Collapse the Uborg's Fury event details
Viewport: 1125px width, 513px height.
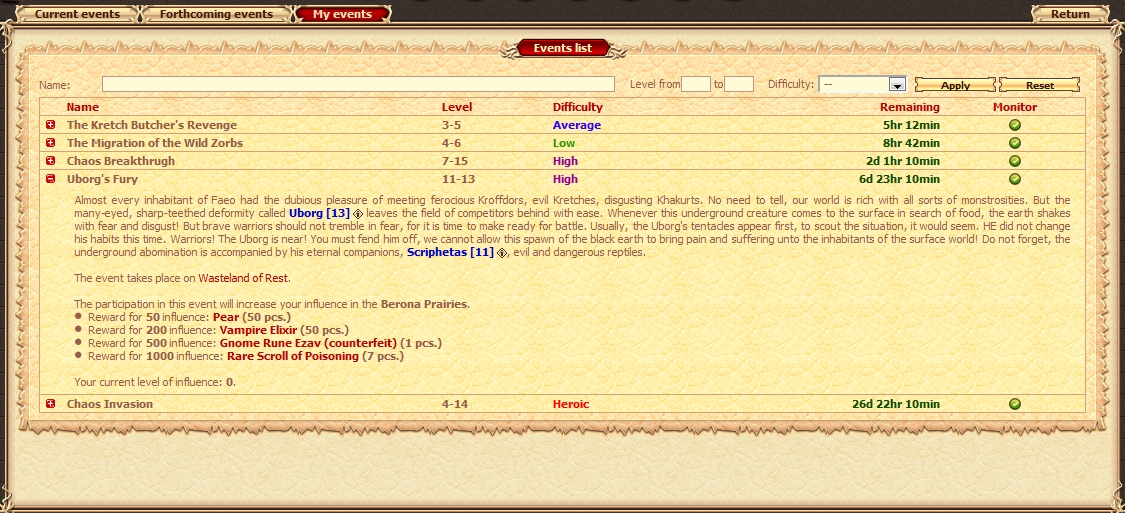[x=51, y=179]
